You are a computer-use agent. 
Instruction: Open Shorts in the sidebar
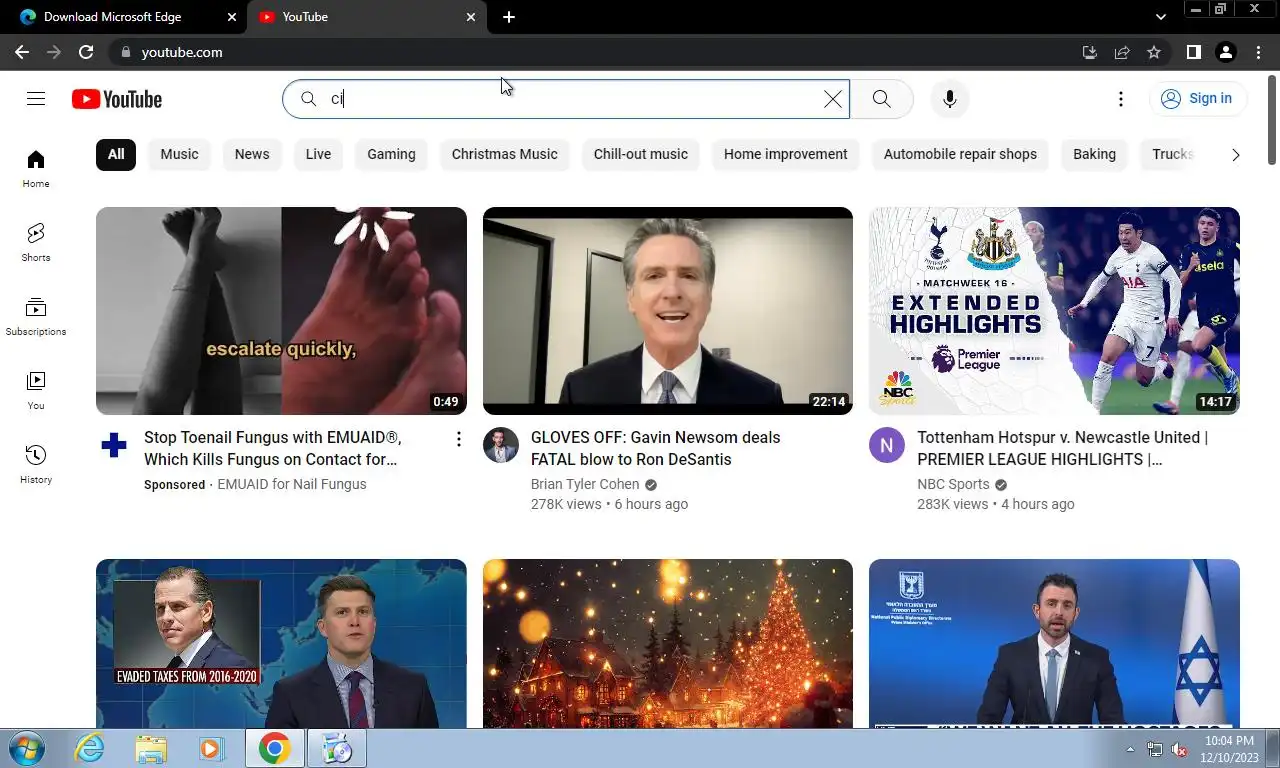point(36,242)
